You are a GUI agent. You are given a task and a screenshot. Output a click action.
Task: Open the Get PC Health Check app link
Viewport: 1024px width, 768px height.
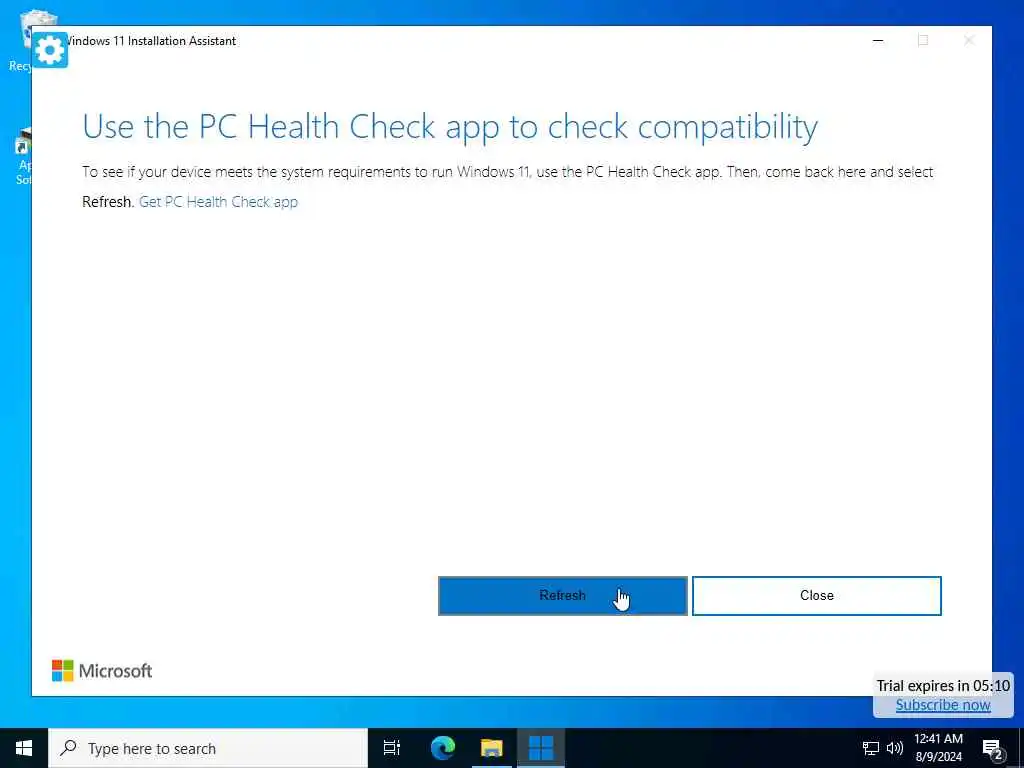pos(218,202)
